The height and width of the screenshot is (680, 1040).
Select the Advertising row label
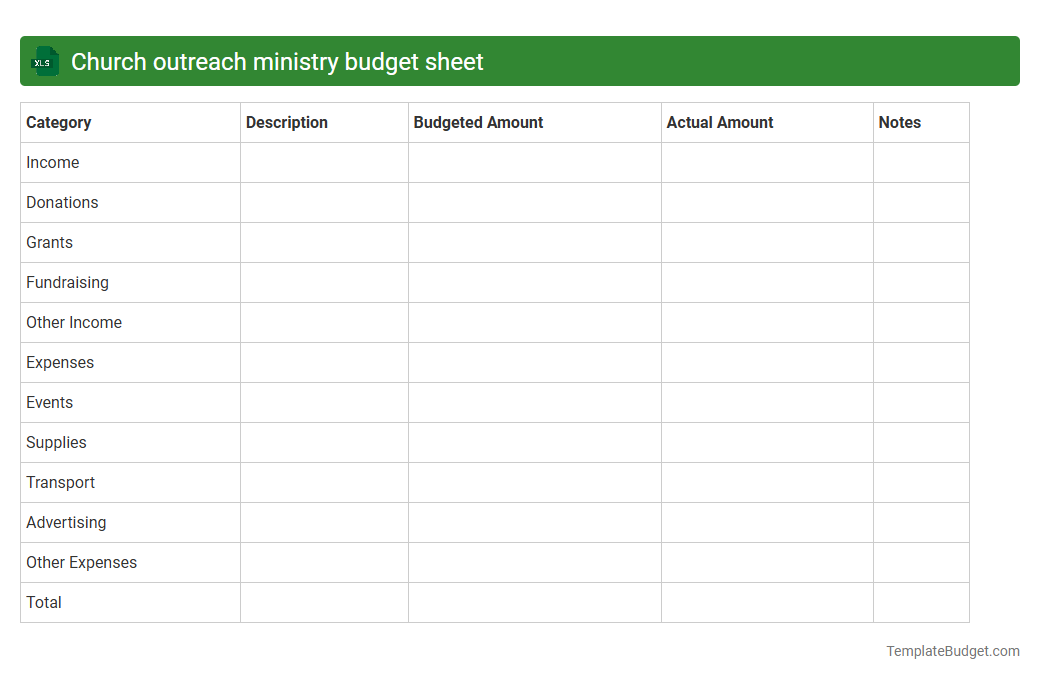[x=66, y=522]
